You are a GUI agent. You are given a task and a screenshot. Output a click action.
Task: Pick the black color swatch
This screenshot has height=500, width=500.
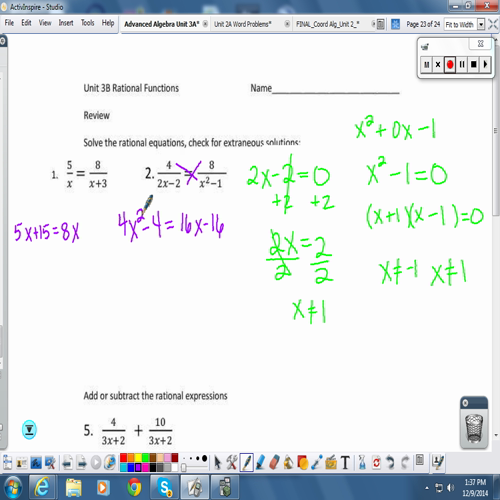pyautogui.click(x=153, y=467)
